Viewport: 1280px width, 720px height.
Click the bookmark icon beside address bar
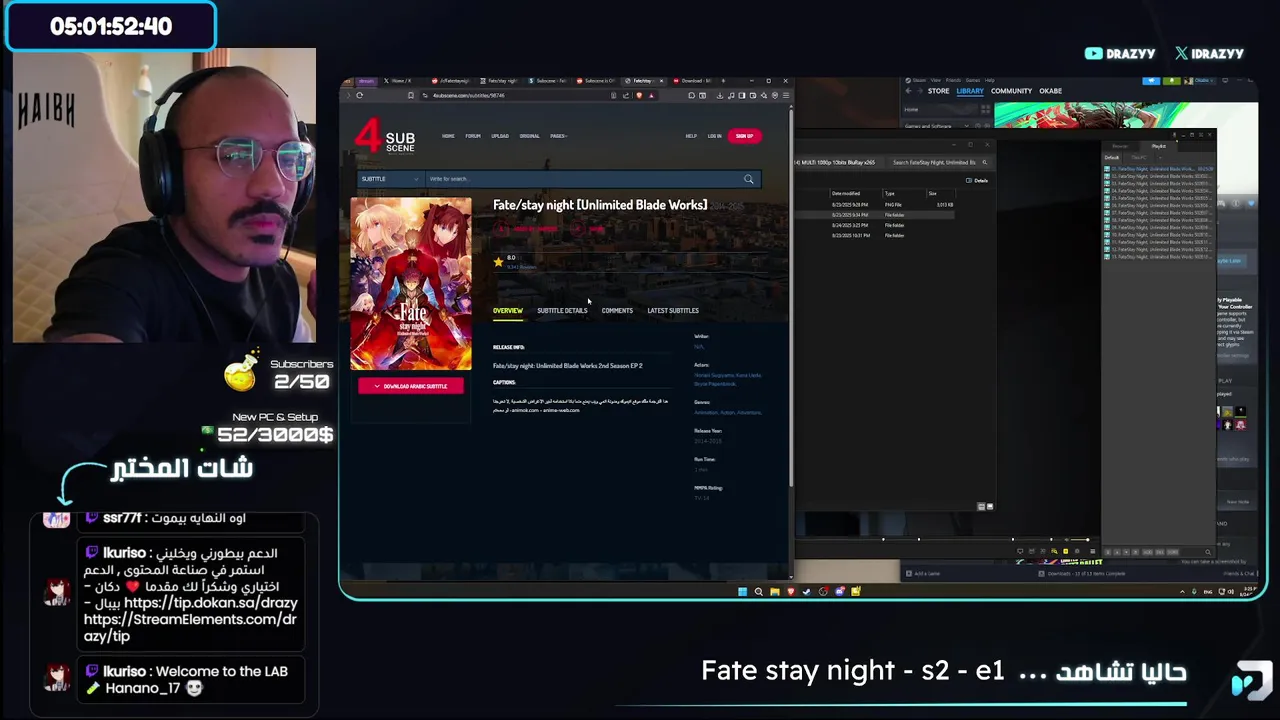(411, 95)
